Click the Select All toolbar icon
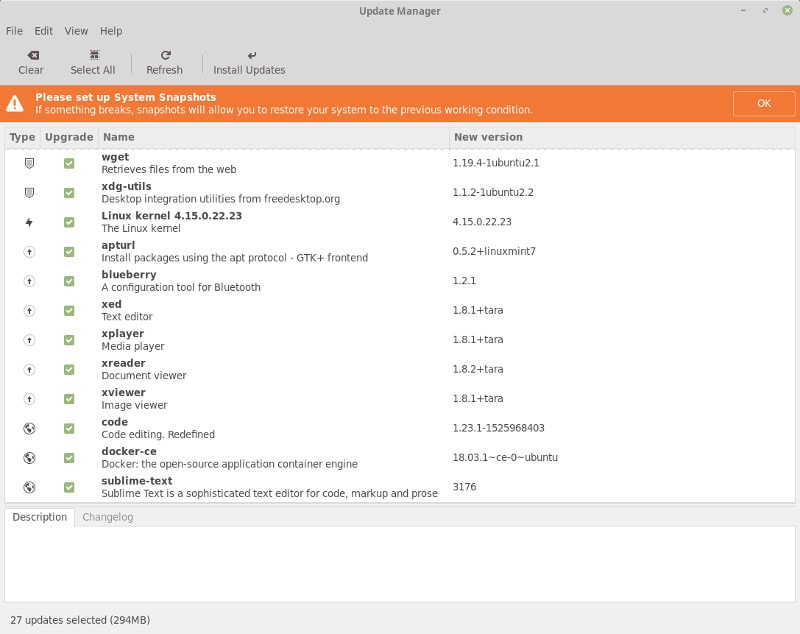This screenshot has height=634, width=800. click(92, 57)
